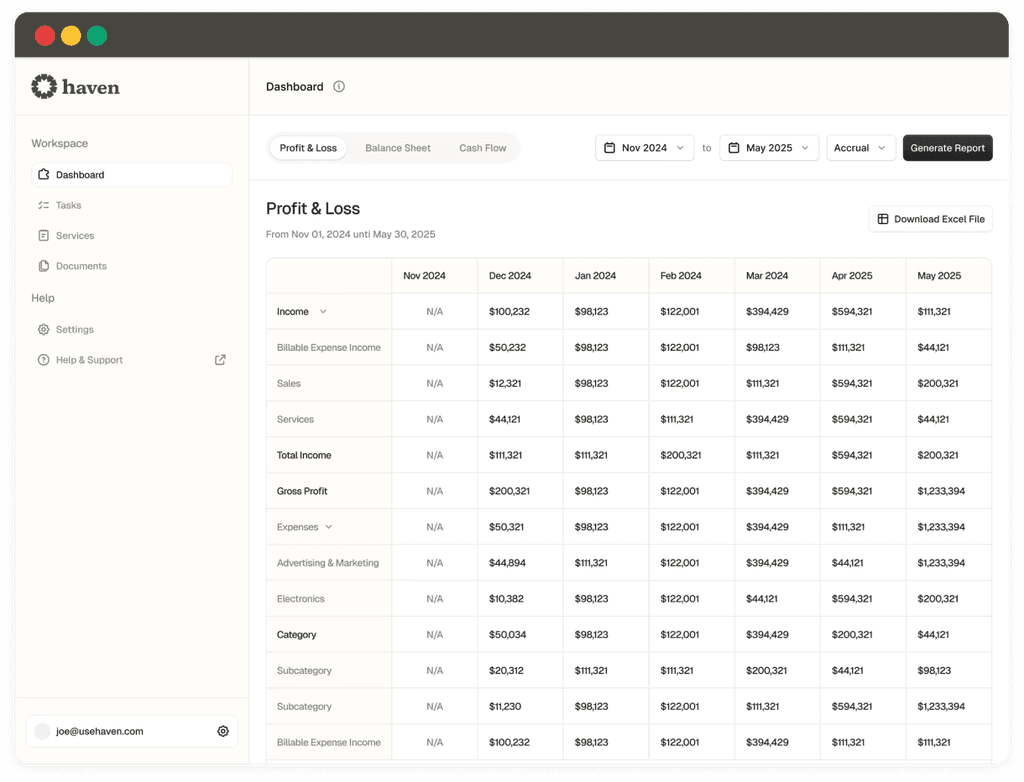Collapse the Expenses row group
Image resolution: width=1024 pixels, height=782 pixels.
click(329, 527)
